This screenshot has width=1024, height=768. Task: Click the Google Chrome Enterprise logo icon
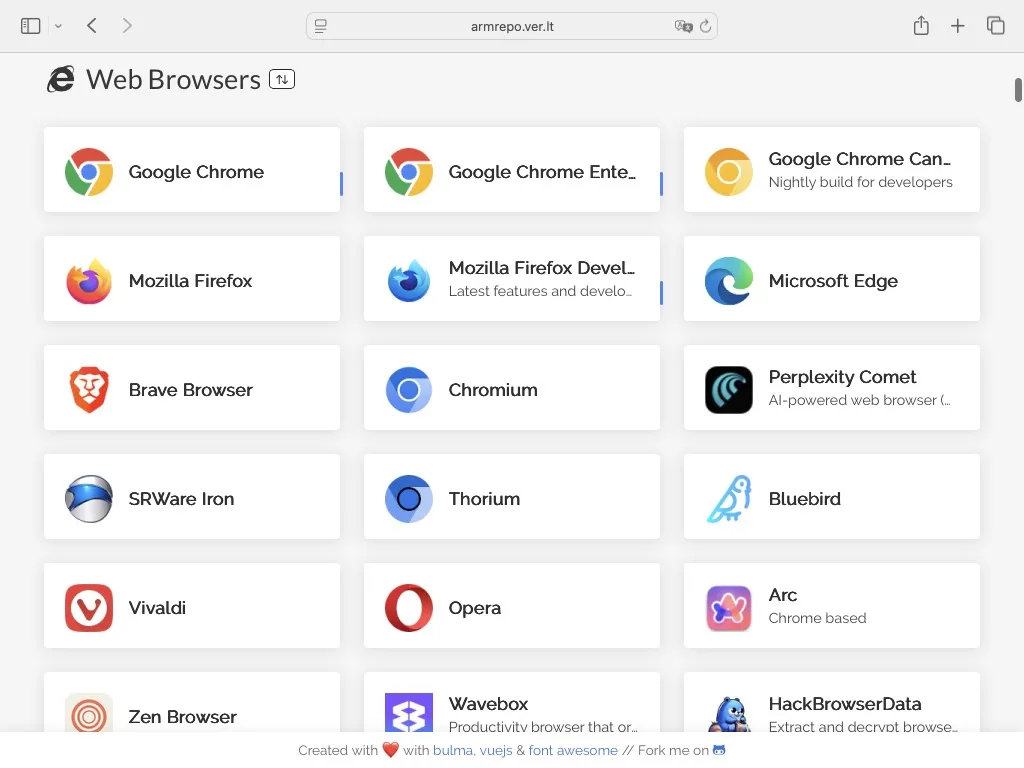click(x=409, y=172)
